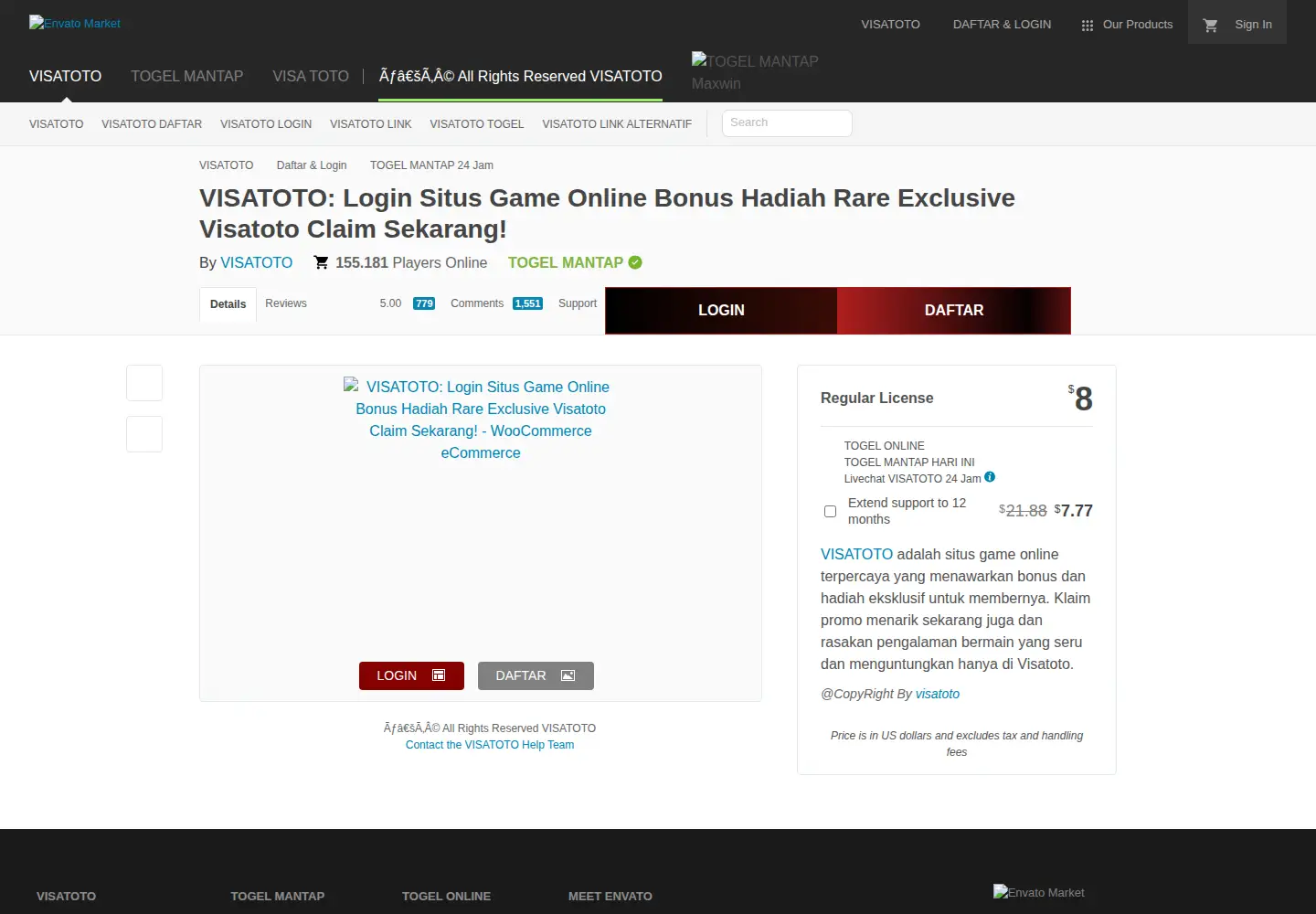The image size is (1316, 914).
Task: Click the first empty square side thumbnail
Action: click(144, 383)
